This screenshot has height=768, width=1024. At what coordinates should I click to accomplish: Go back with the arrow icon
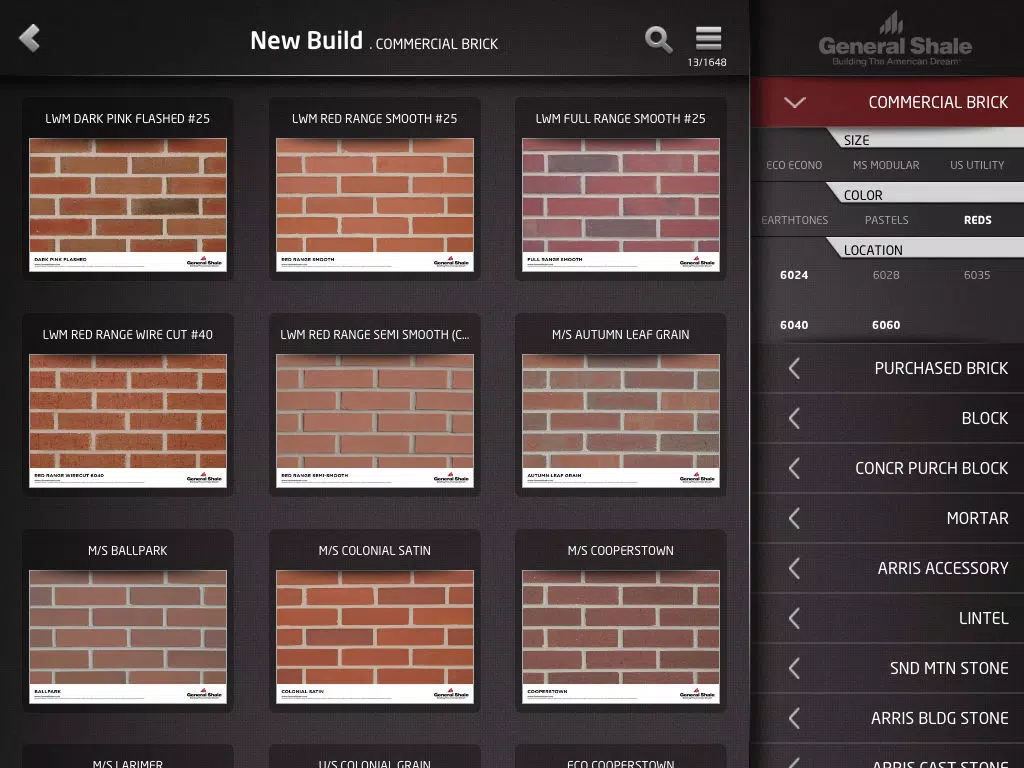[x=29, y=39]
